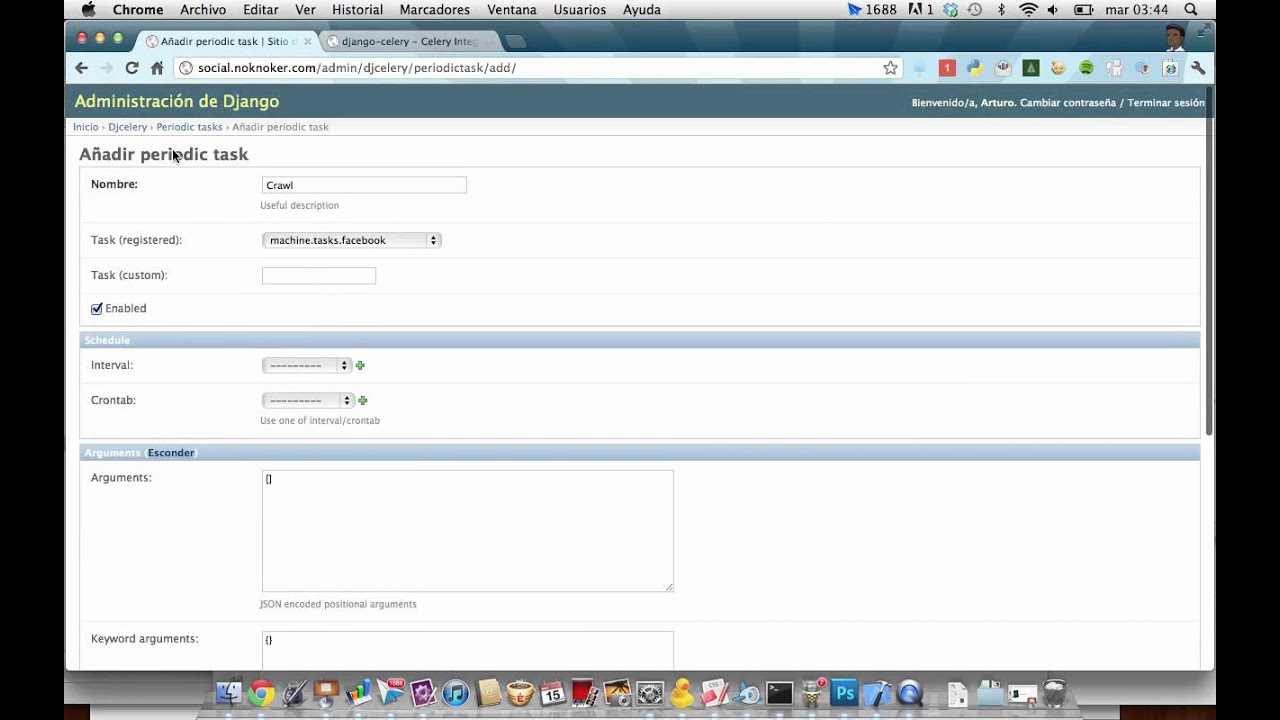Image resolution: width=1280 pixels, height=720 pixels.
Task: Open the Trash in the dock
Action: [x=1055, y=693]
